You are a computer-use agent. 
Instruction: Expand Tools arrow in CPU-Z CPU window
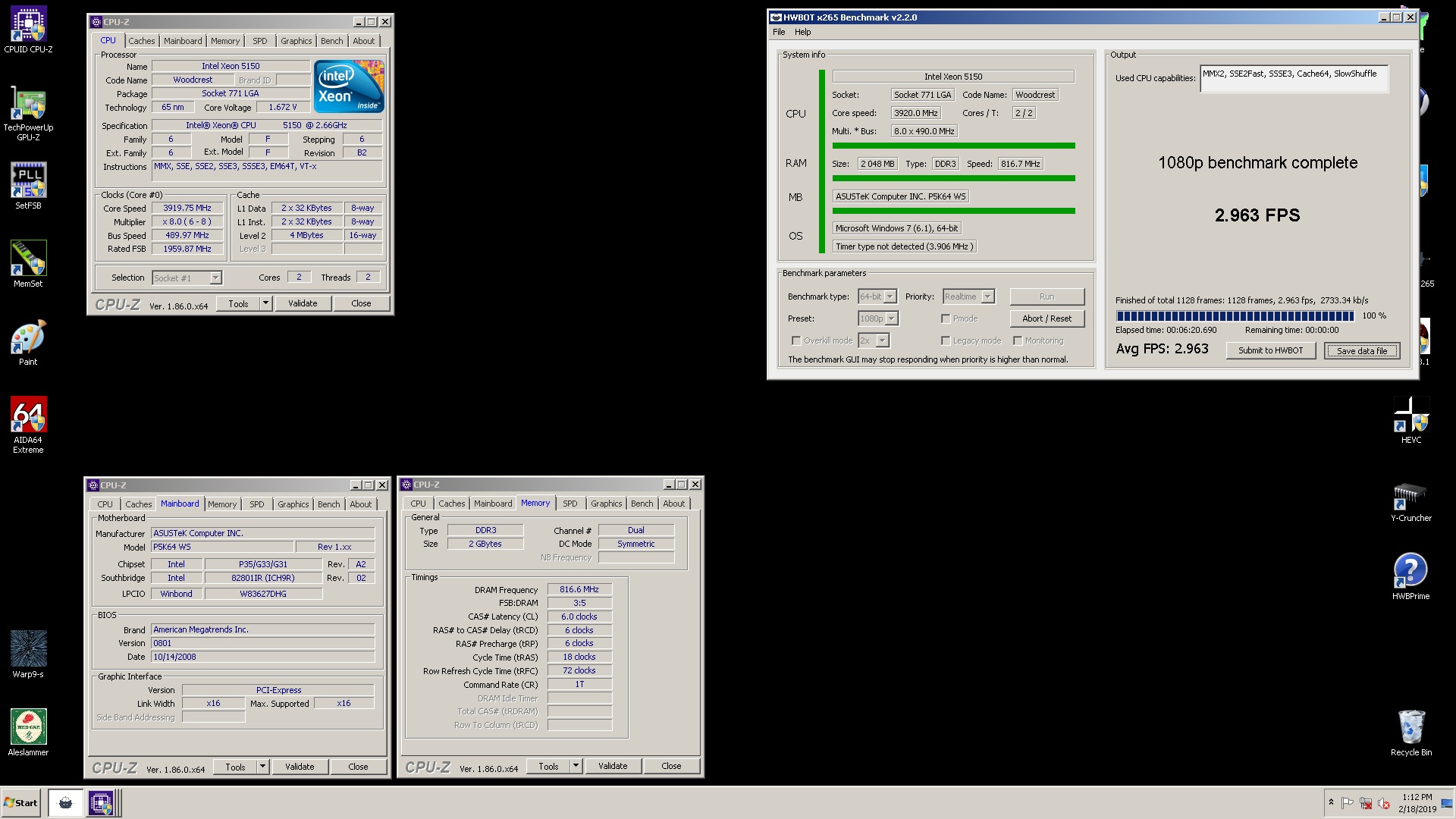(265, 303)
